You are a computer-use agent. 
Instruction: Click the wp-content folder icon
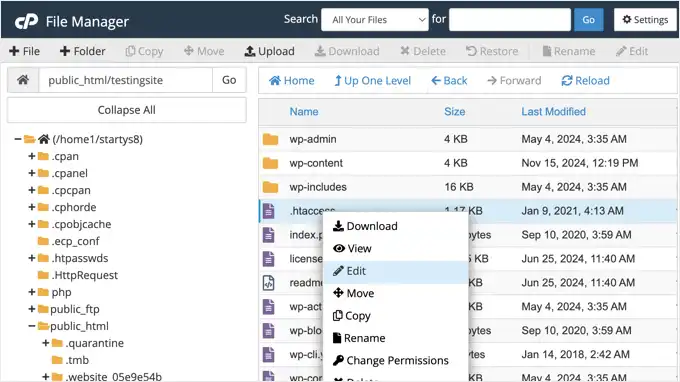pos(270,163)
